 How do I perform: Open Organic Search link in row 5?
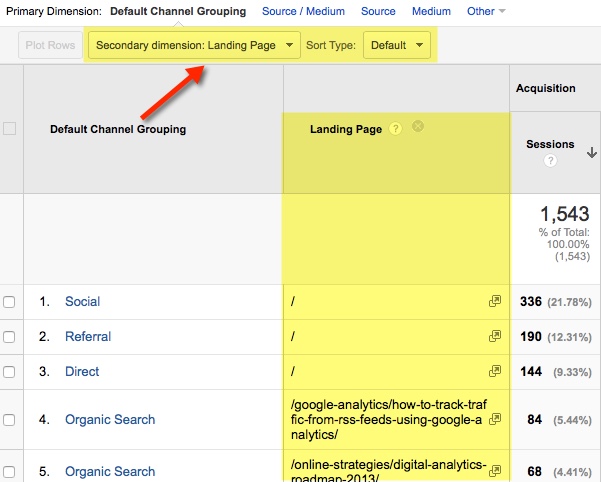tap(110, 471)
